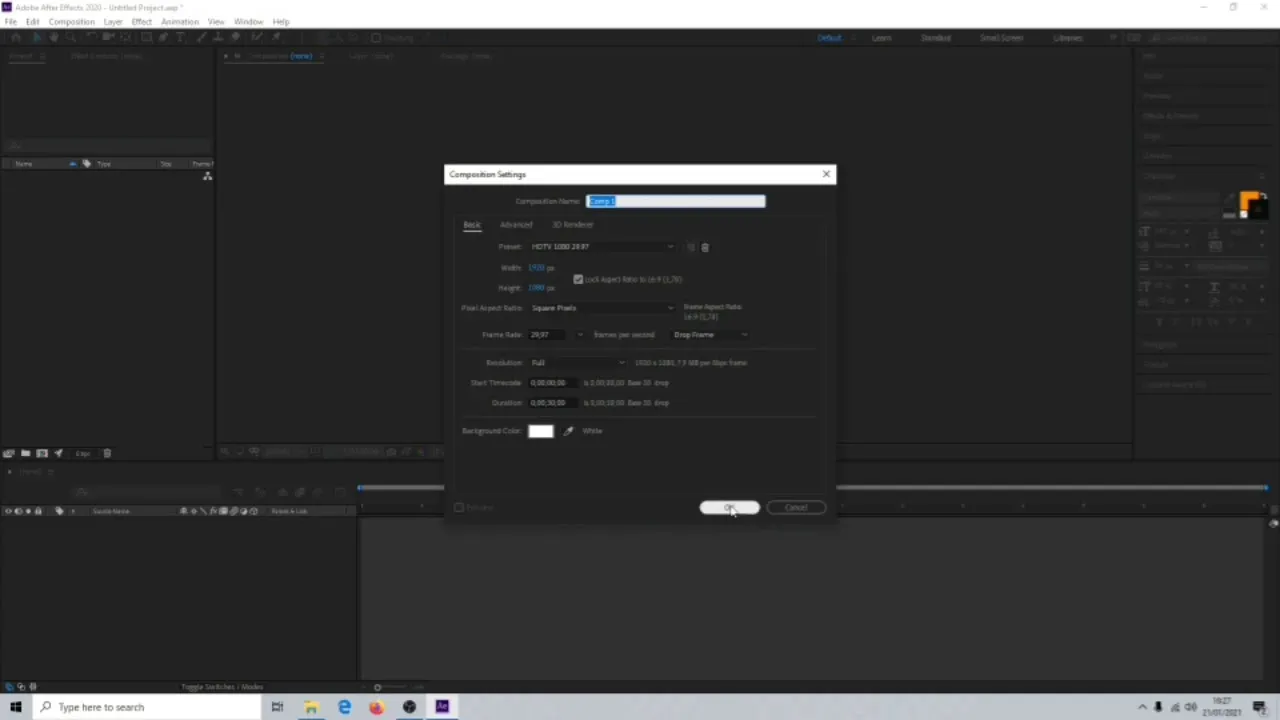This screenshot has width=1280, height=720.
Task: Toggle the video eye column switch in timeline
Action: 8,511
